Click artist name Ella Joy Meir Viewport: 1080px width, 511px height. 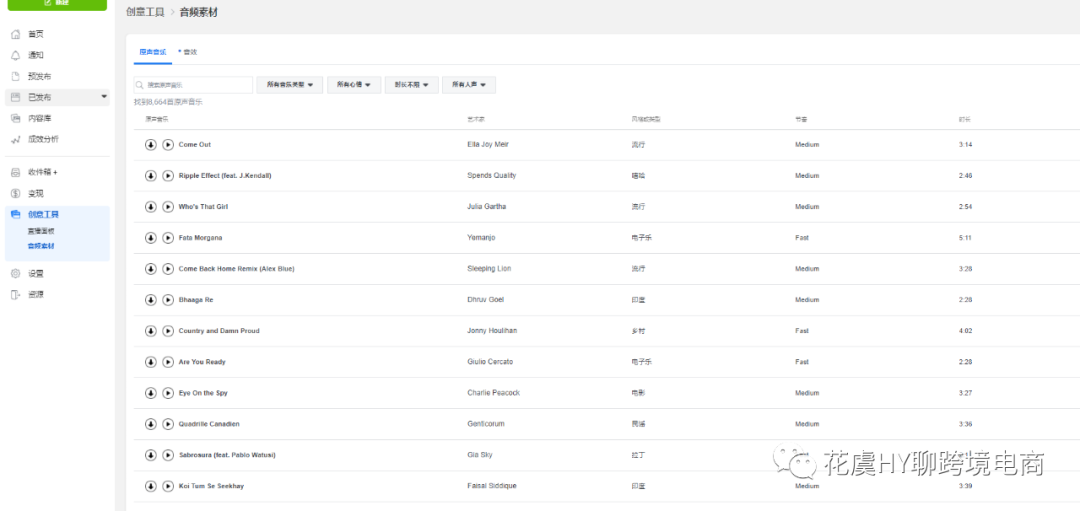(x=488, y=145)
